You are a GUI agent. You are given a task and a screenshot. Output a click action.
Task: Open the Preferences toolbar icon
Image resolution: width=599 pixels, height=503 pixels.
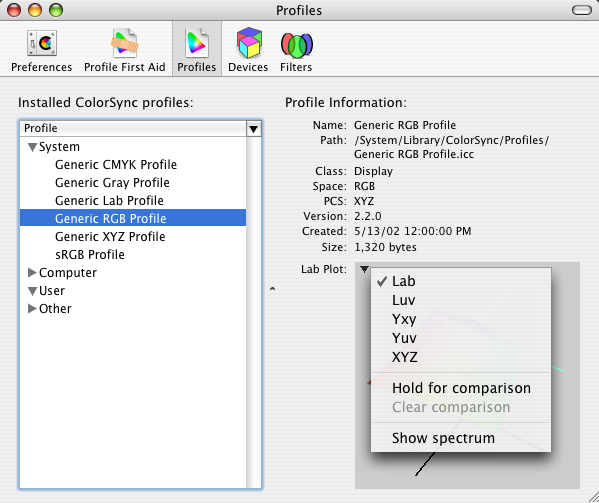point(42,43)
